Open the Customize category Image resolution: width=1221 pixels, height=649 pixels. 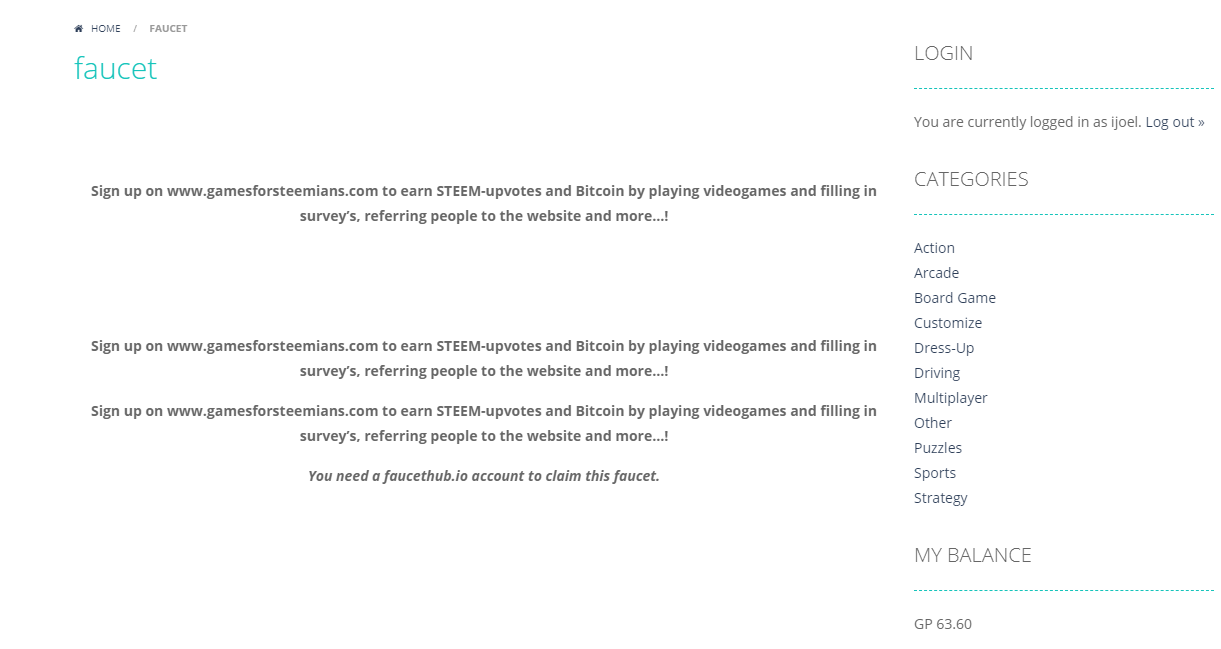(x=948, y=323)
